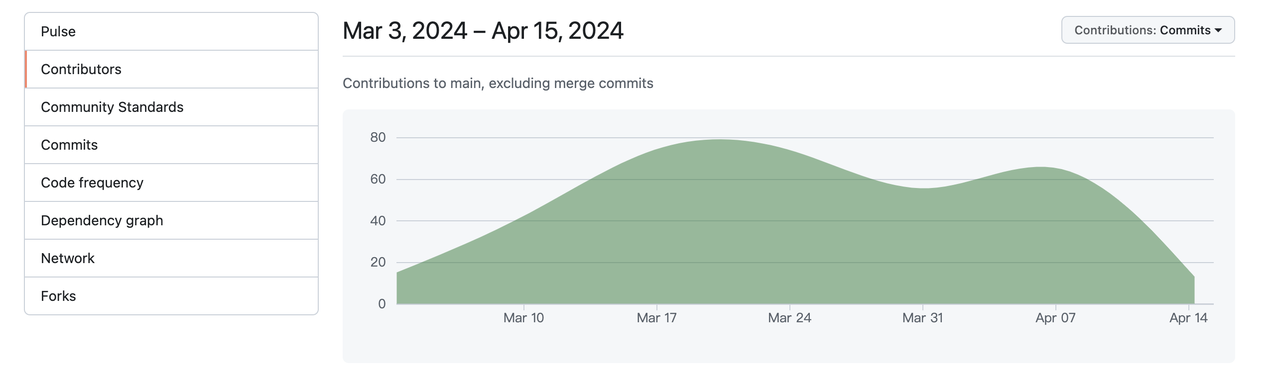
Task: Expand the Contributions: Commits dropdown
Action: [1148, 30]
